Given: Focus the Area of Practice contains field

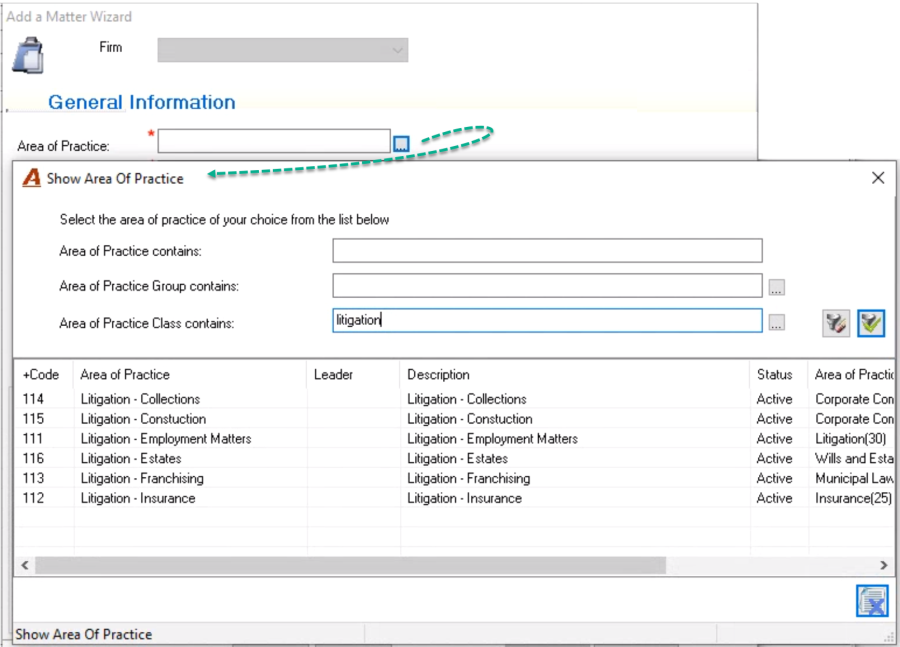Looking at the screenshot, I should 547,251.
